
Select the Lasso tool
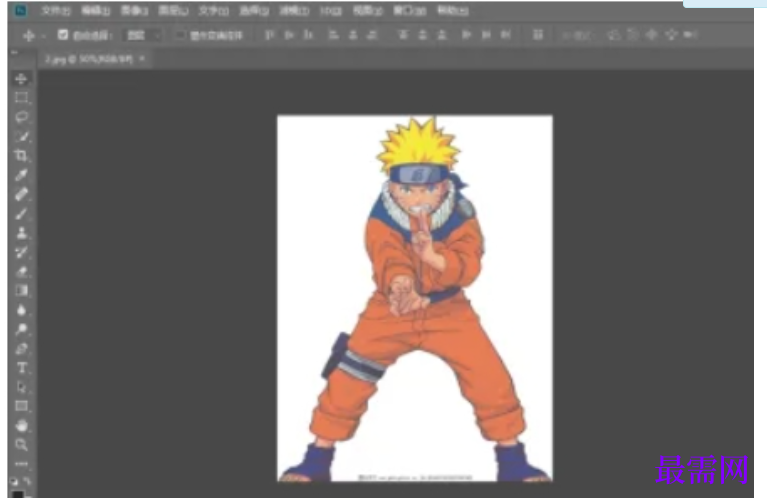point(21,117)
